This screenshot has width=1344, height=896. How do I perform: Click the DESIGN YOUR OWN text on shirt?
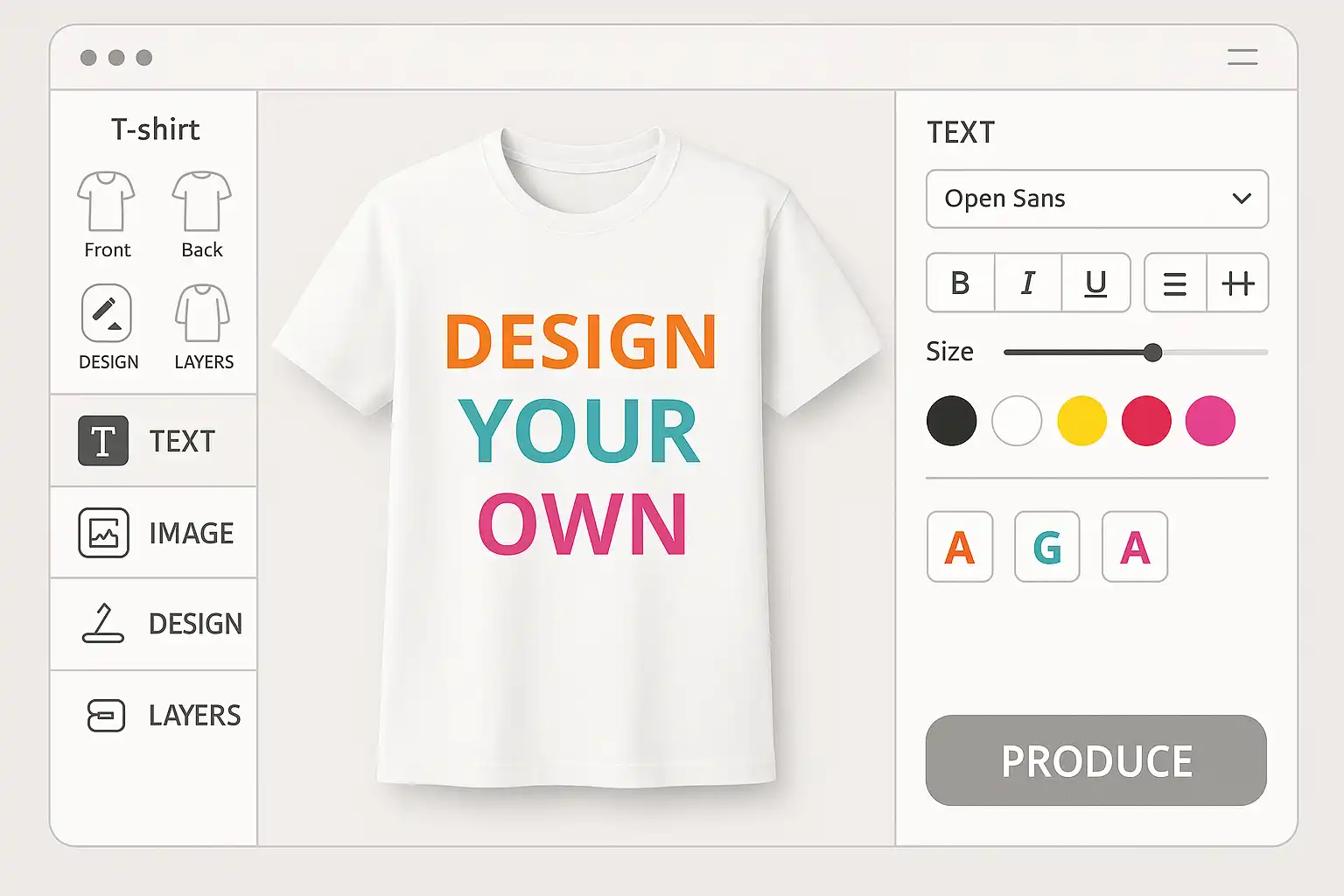[581, 433]
